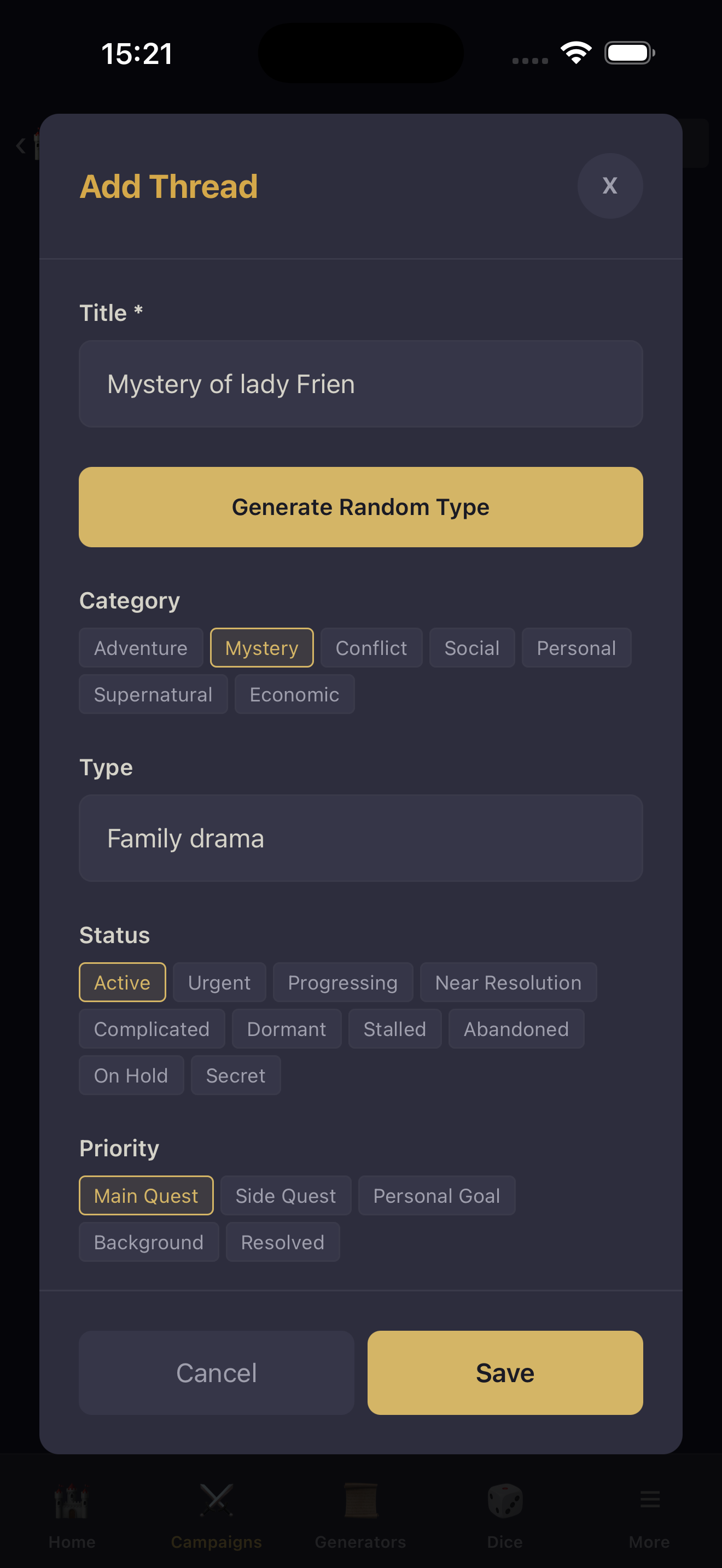The width and height of the screenshot is (722, 1568).
Task: Edit the Title field text
Action: (x=360, y=383)
